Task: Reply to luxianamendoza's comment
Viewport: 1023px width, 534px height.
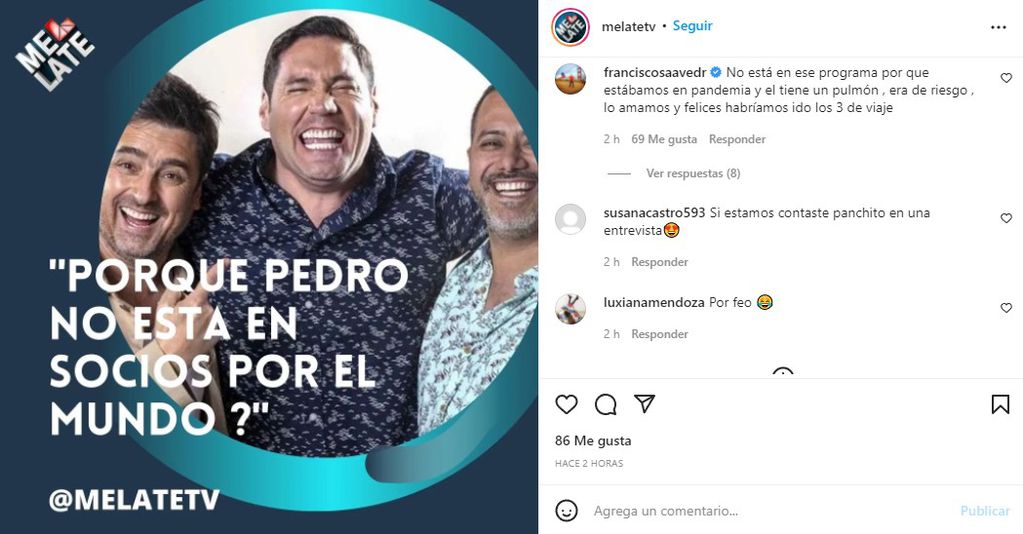Action: pyautogui.click(x=660, y=334)
